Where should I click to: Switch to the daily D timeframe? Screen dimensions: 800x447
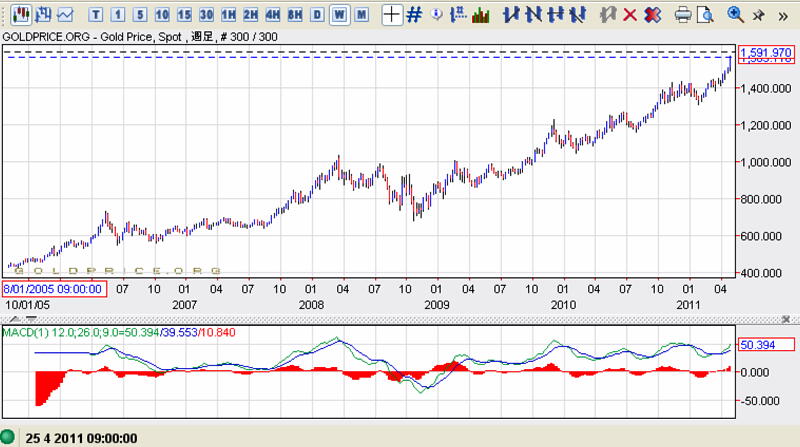click(x=317, y=15)
